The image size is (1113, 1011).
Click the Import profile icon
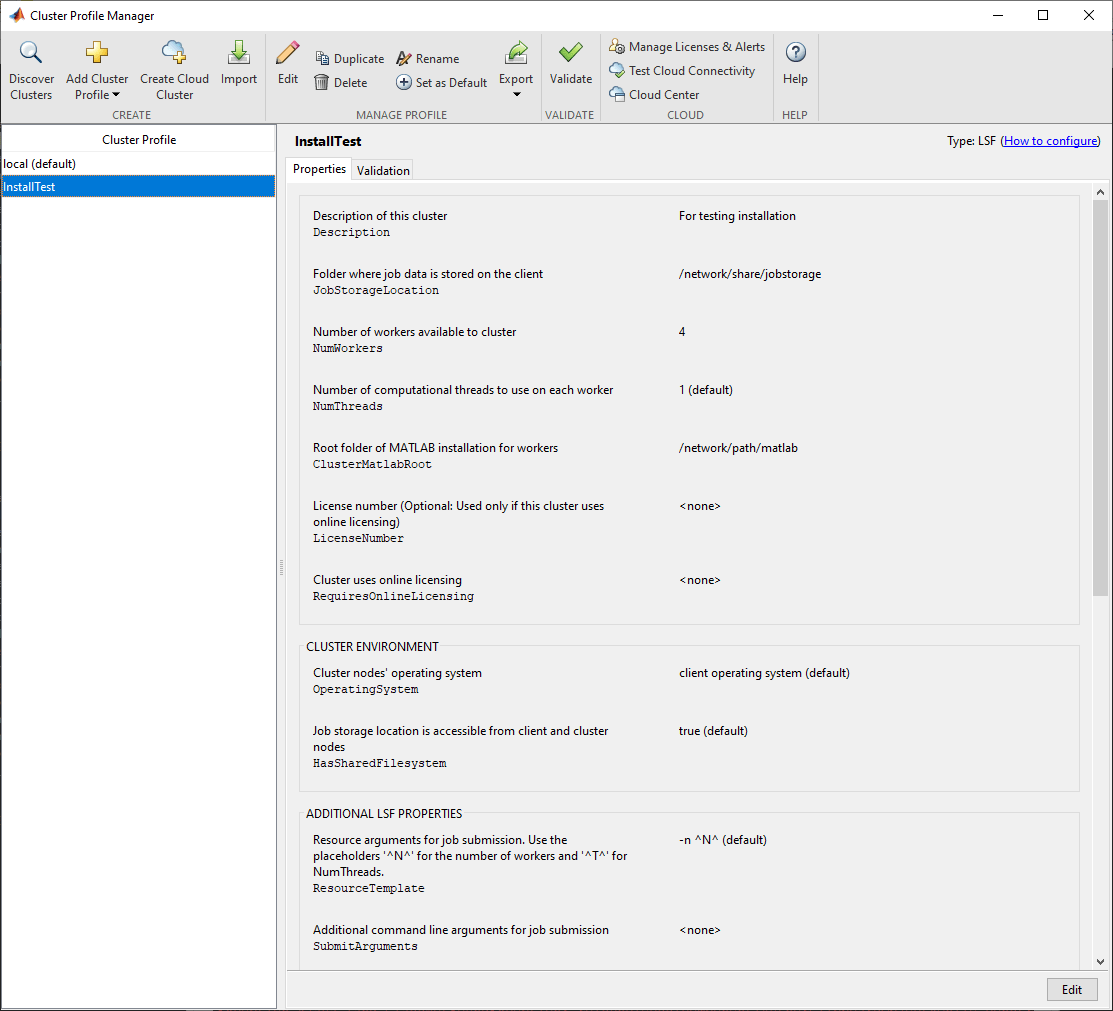point(238,53)
